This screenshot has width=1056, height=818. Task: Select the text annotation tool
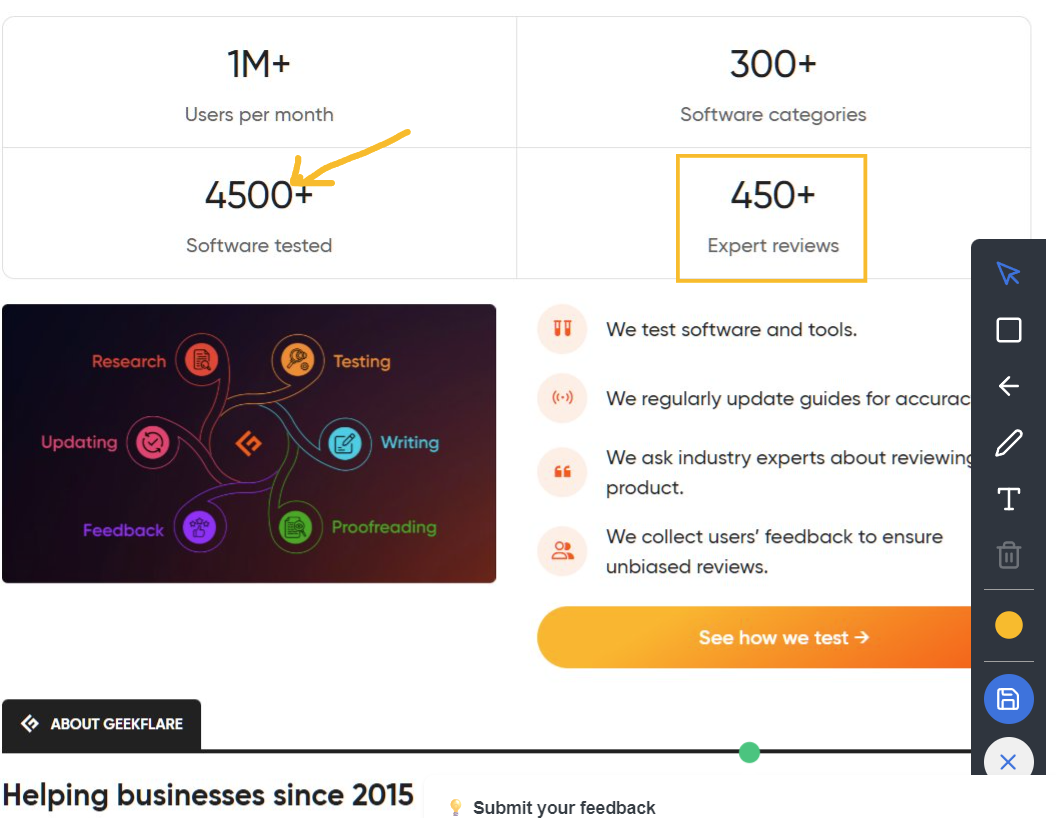pyautogui.click(x=1008, y=499)
